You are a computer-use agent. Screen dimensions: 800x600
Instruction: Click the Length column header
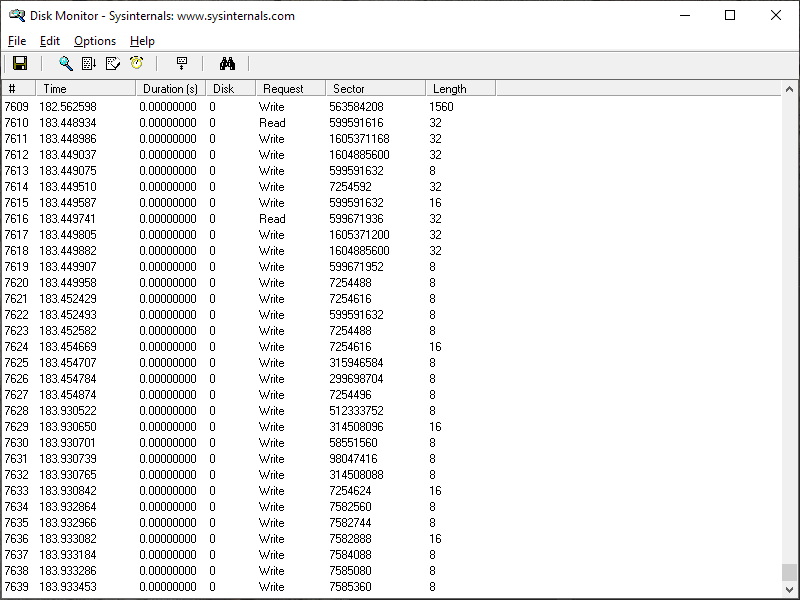click(x=460, y=89)
